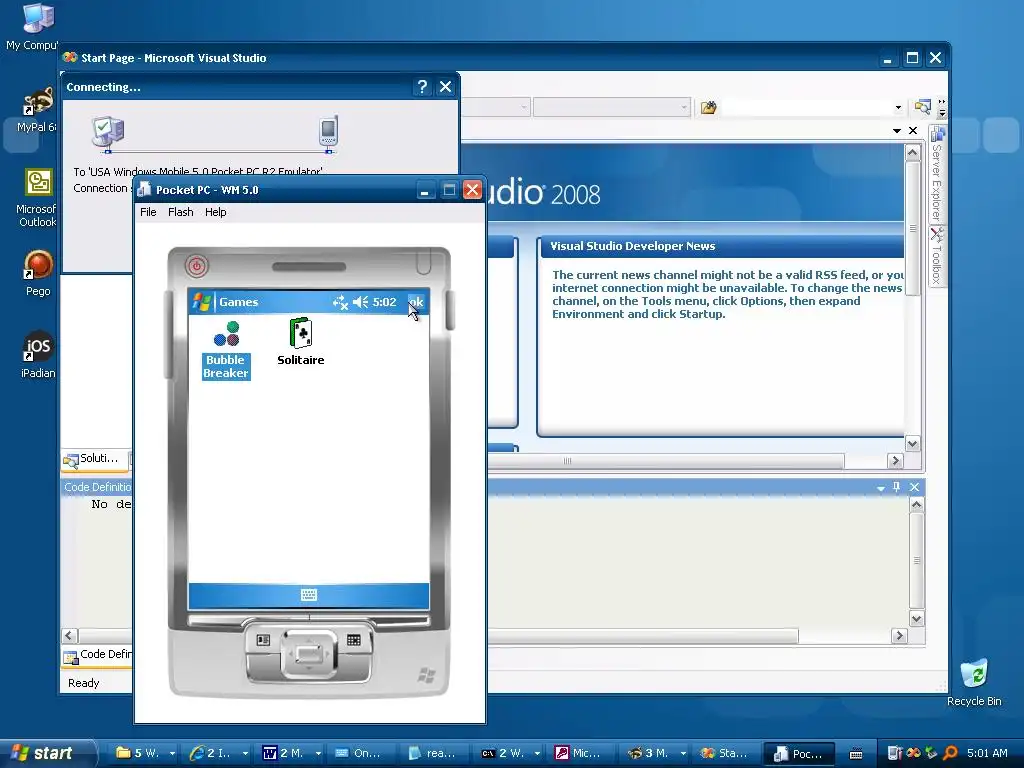Click Code Definition horizontal scroll left arrow
1024x768 pixels.
pos(70,635)
